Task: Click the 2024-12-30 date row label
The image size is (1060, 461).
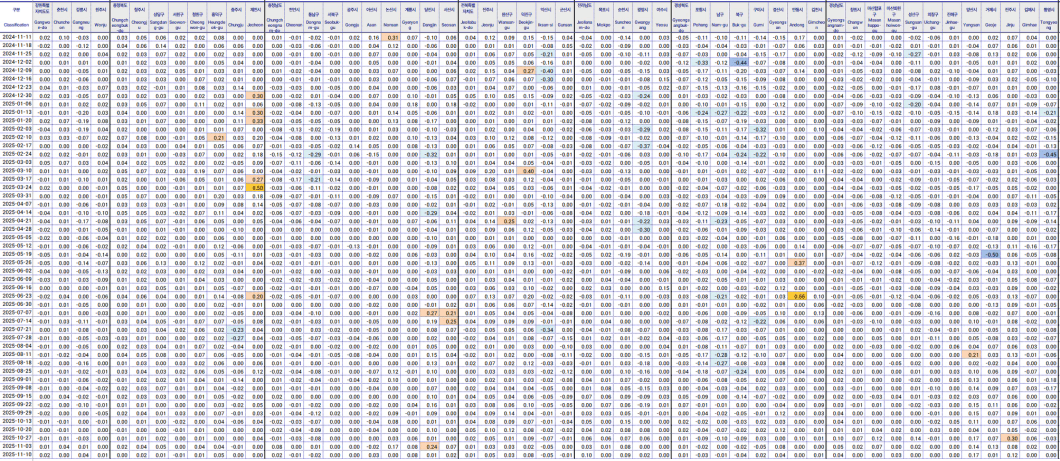Action: click(x=17, y=95)
